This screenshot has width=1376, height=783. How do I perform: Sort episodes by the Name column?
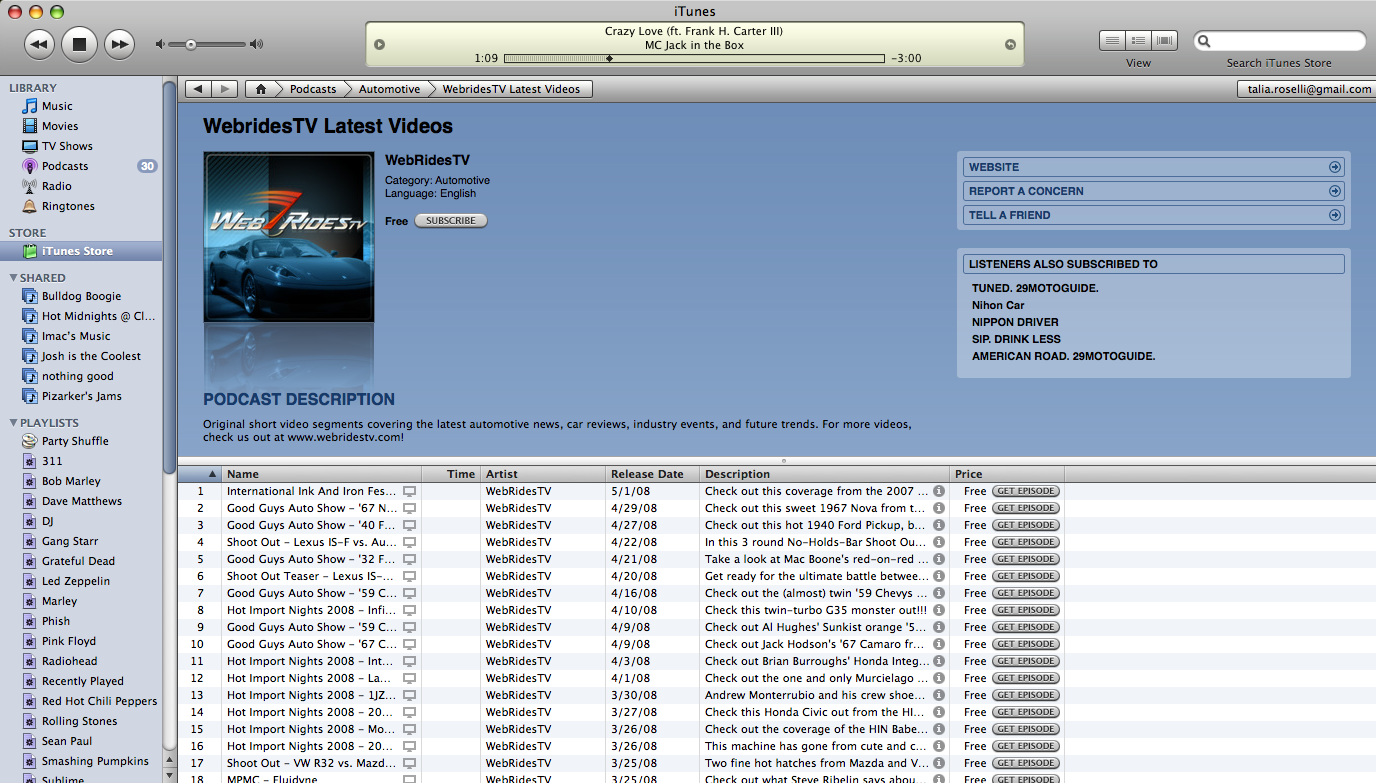click(321, 474)
